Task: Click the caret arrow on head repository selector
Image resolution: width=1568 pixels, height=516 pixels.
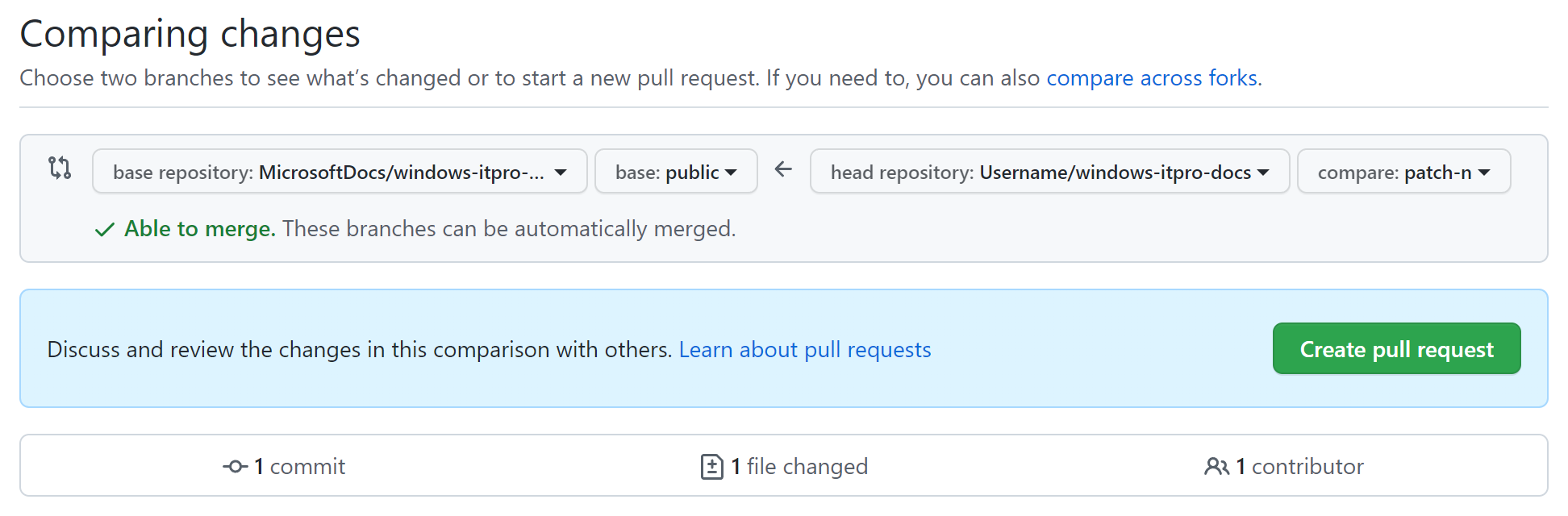Action: pos(1263,173)
